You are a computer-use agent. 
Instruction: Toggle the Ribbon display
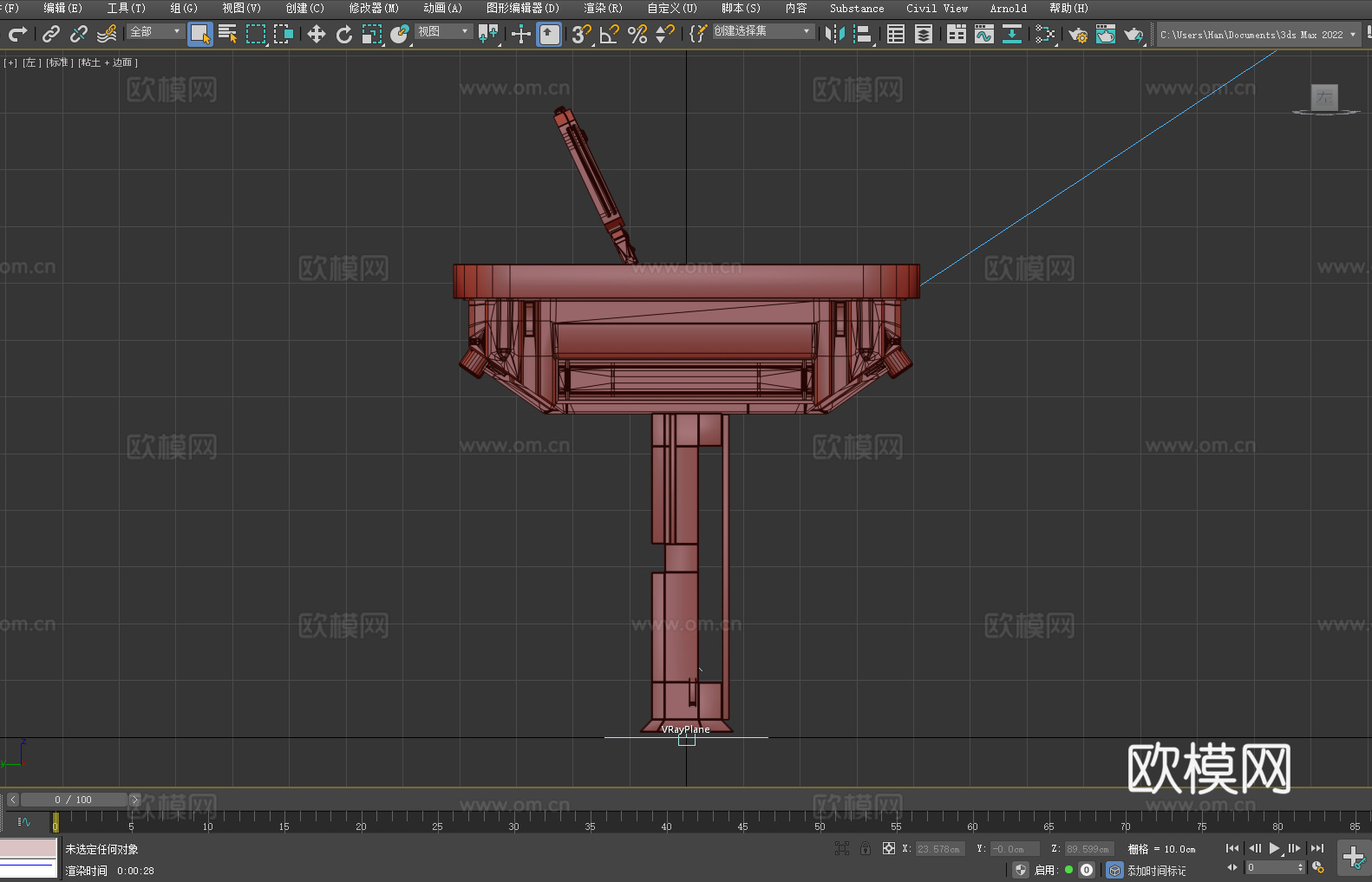point(957,34)
